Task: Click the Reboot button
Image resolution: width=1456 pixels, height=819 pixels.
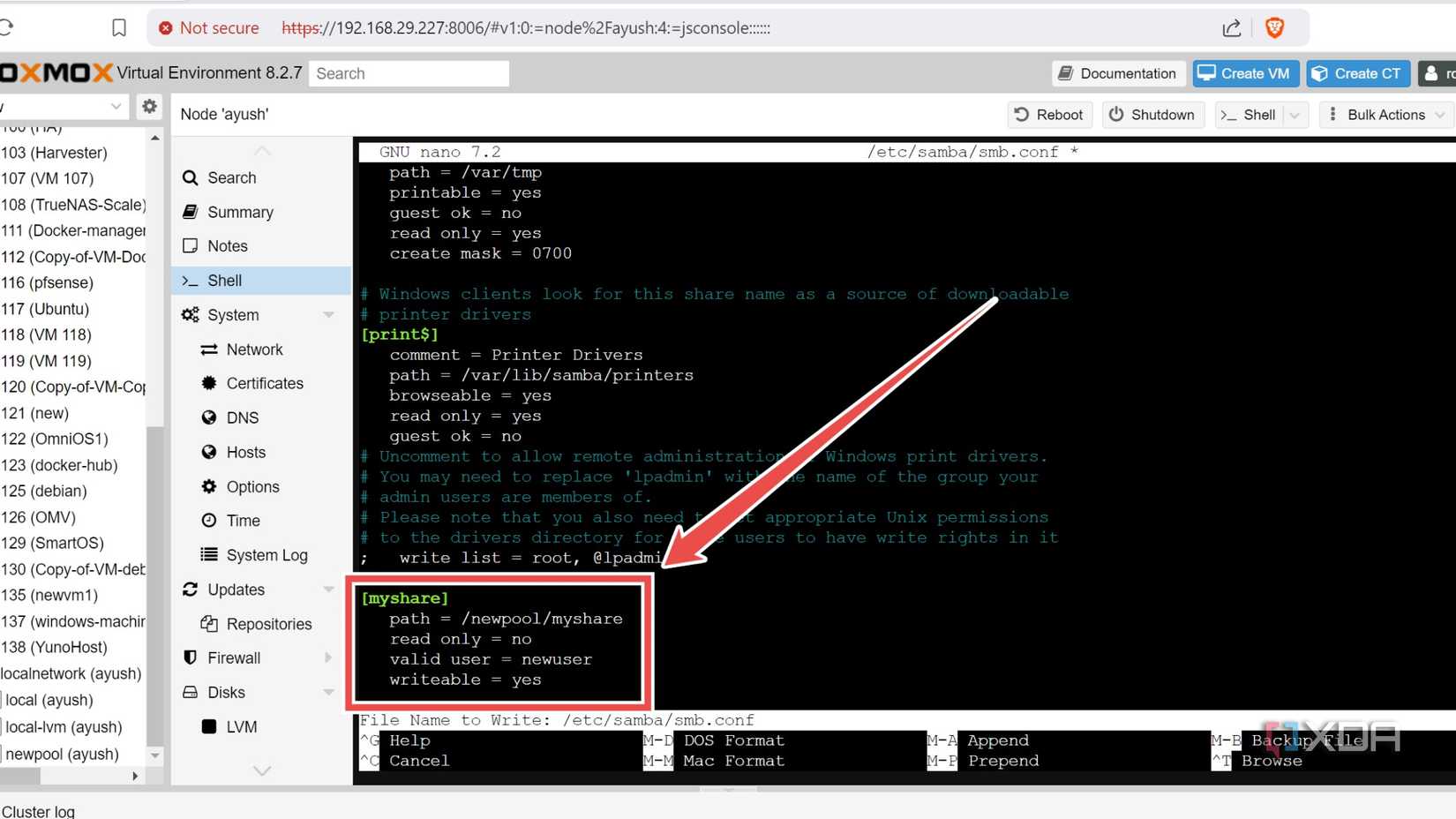Action: click(1049, 115)
